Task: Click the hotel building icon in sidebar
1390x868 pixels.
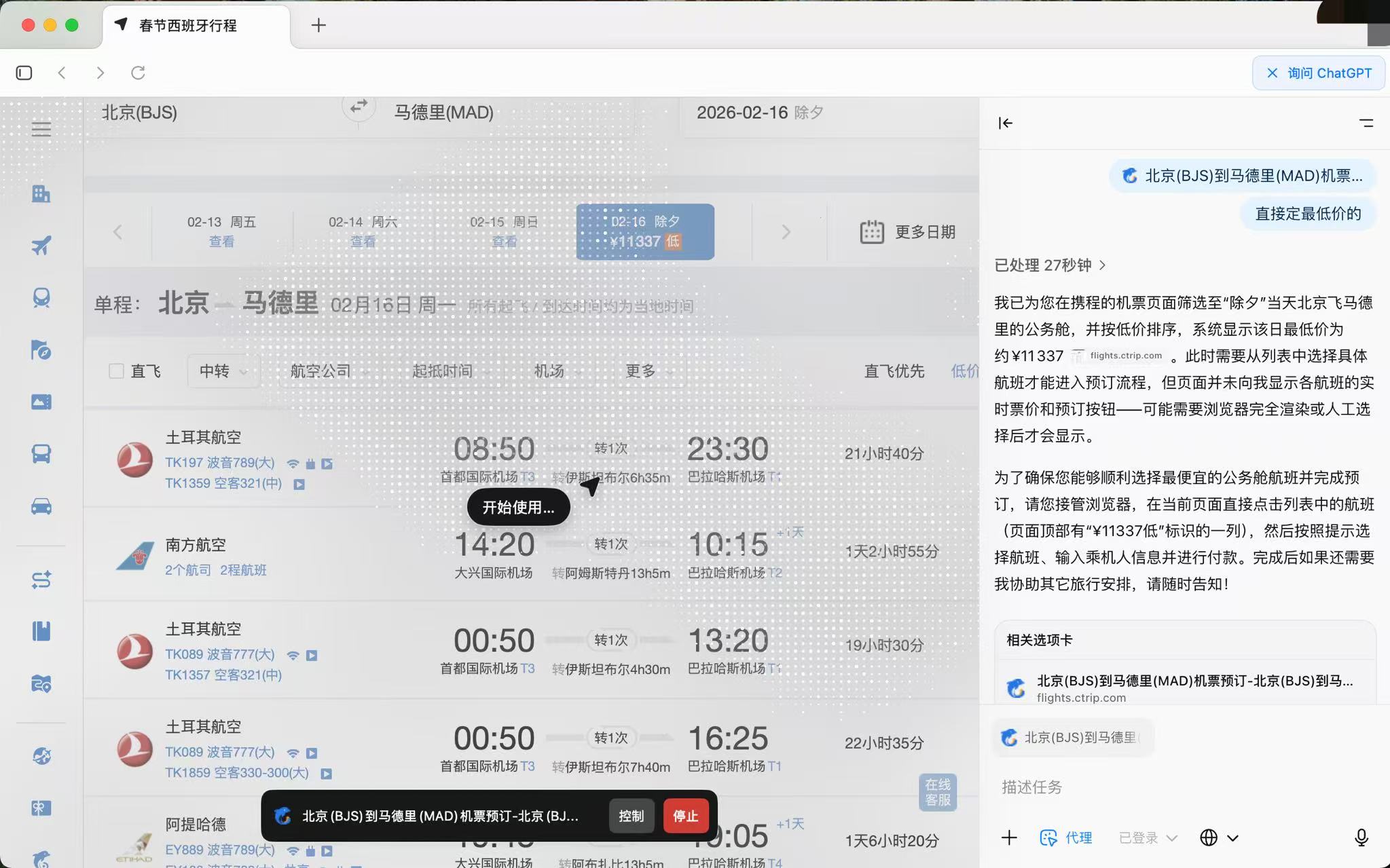Action: [41, 193]
